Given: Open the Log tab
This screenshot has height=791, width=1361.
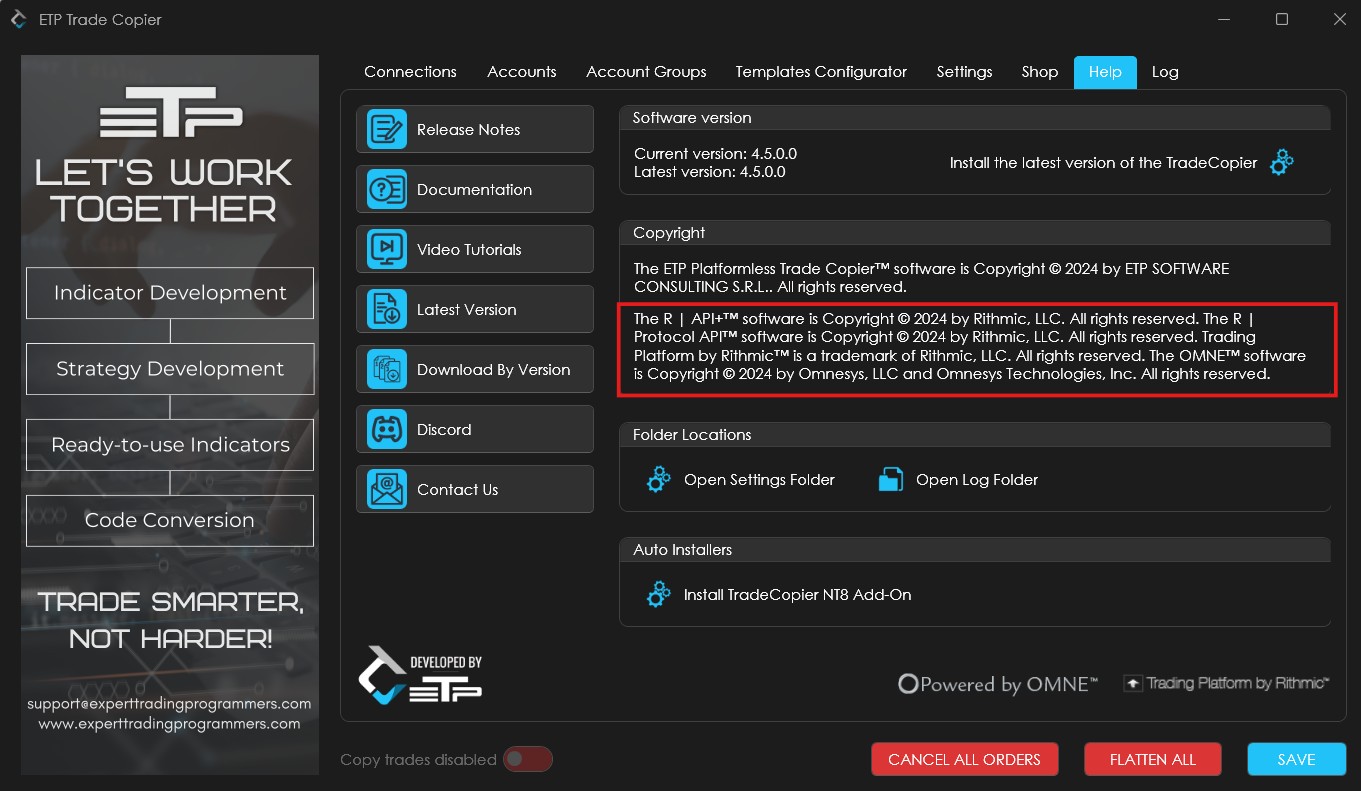Looking at the screenshot, I should click(x=1165, y=72).
